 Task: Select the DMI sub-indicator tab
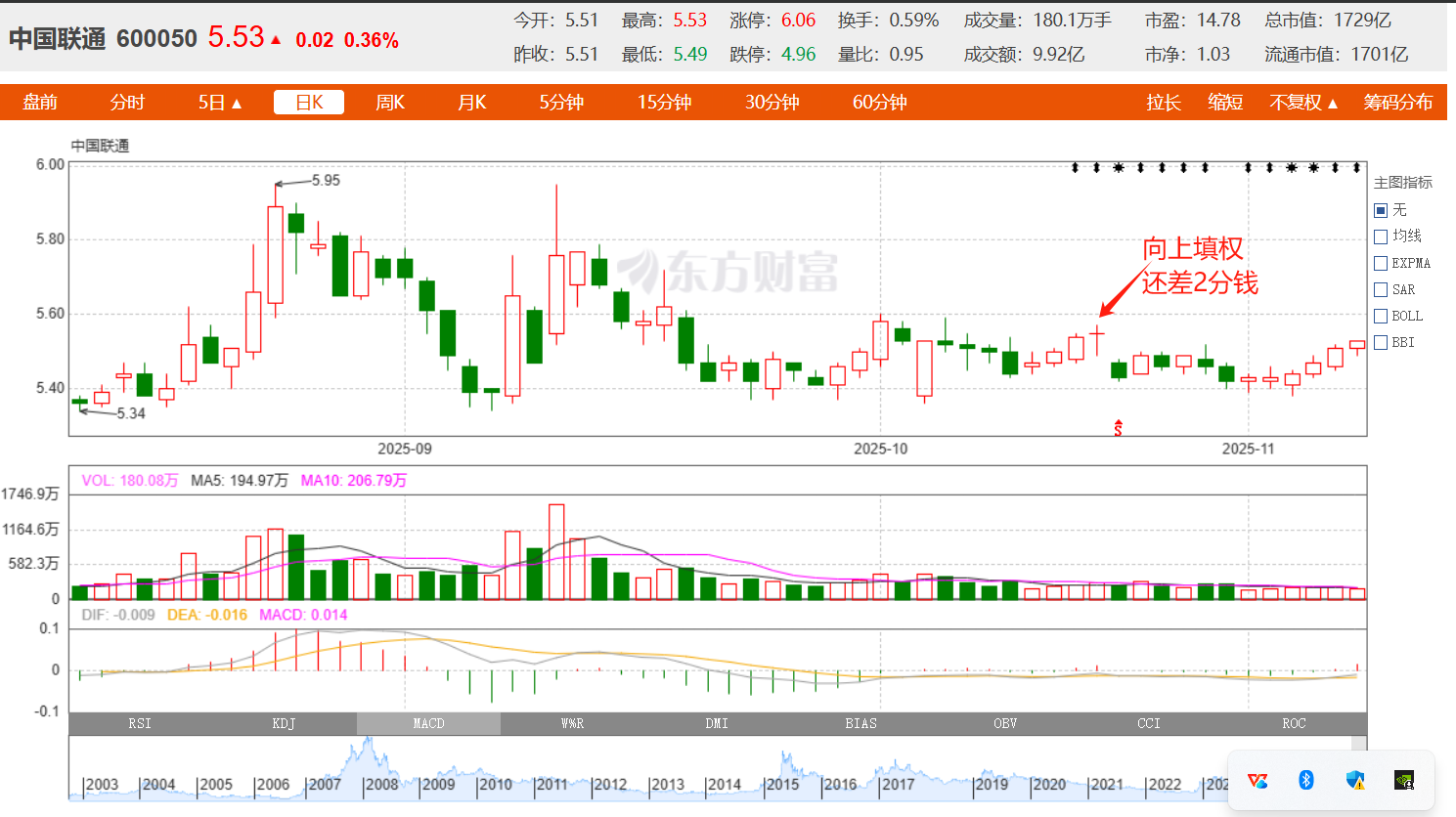[717, 723]
